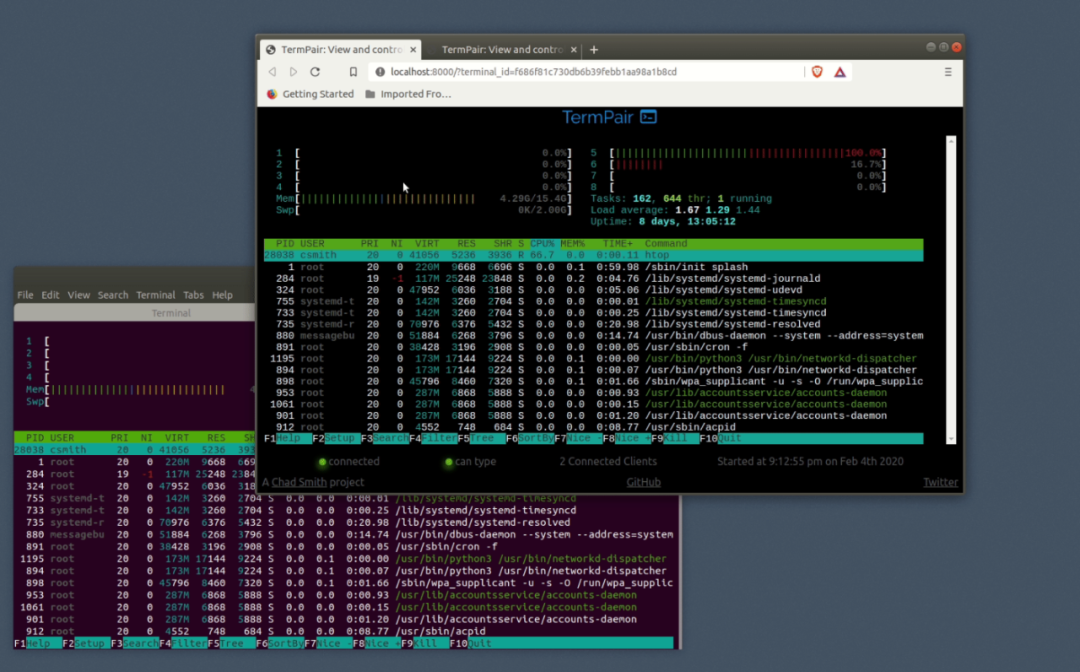The height and width of the screenshot is (672, 1080).
Task: Click the site info icon in address bar
Action: point(380,72)
